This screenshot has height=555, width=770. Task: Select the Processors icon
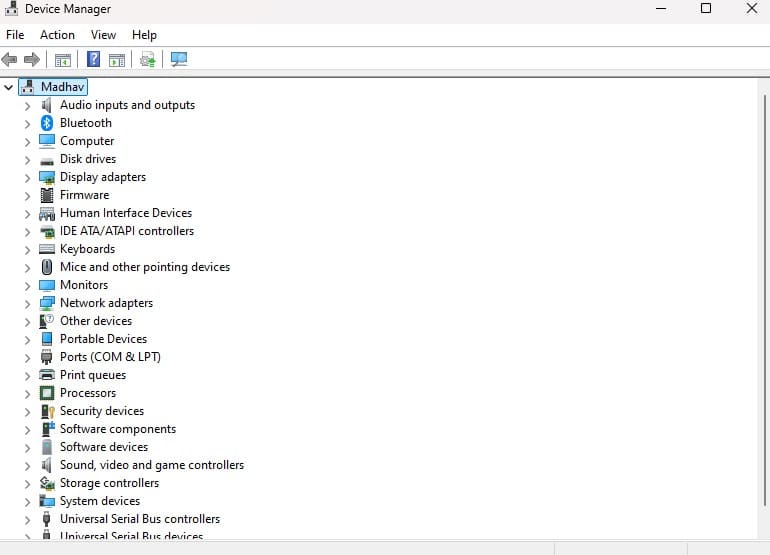pyautogui.click(x=47, y=393)
